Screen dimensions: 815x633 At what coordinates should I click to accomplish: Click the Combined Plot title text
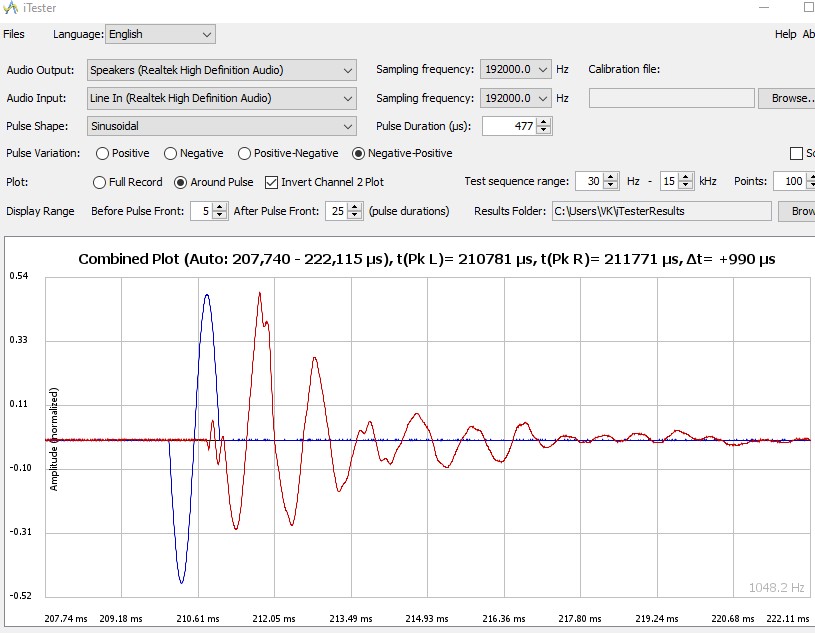tap(427, 259)
